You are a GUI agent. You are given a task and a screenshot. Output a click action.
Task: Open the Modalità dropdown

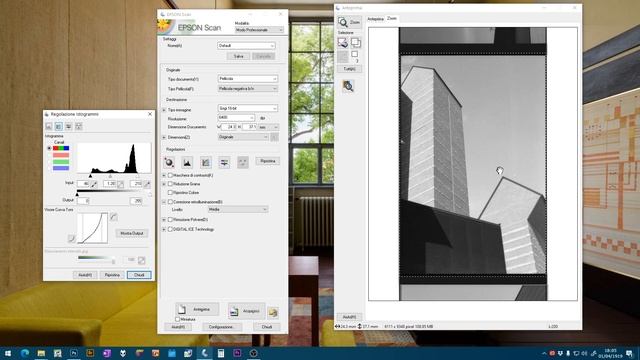pos(259,30)
